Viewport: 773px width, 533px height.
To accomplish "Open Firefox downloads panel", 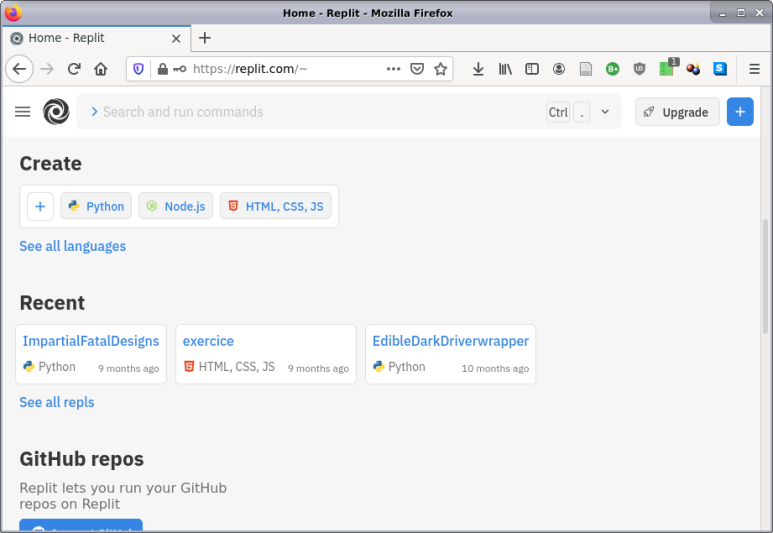I will pos(478,69).
